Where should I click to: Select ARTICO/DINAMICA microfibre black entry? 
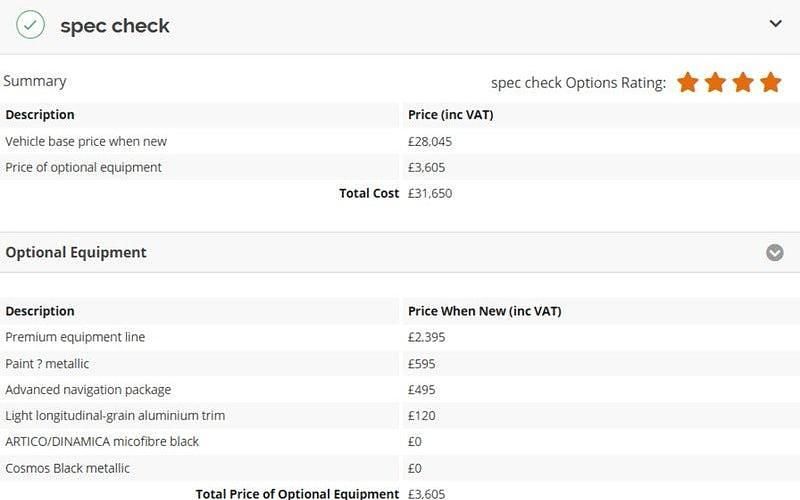tap(102, 441)
